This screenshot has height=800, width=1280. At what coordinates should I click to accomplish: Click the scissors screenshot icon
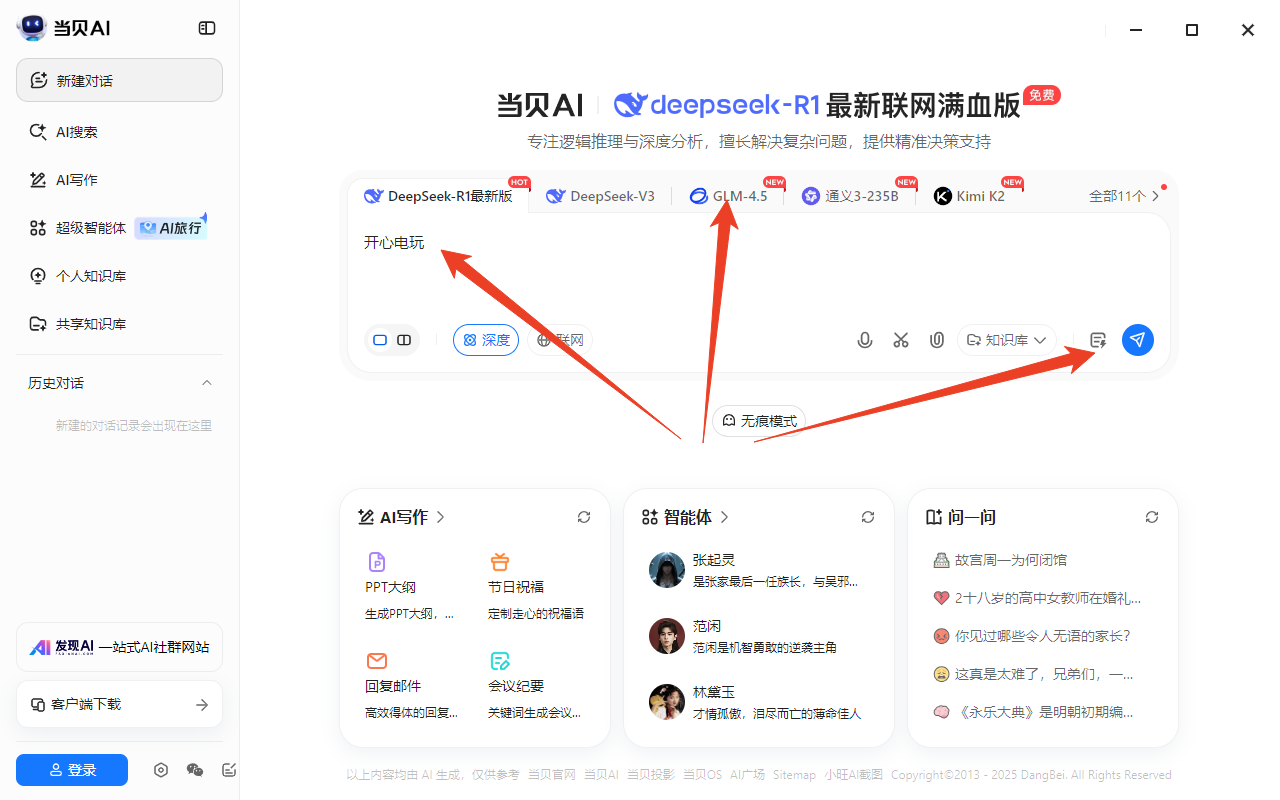coord(901,340)
